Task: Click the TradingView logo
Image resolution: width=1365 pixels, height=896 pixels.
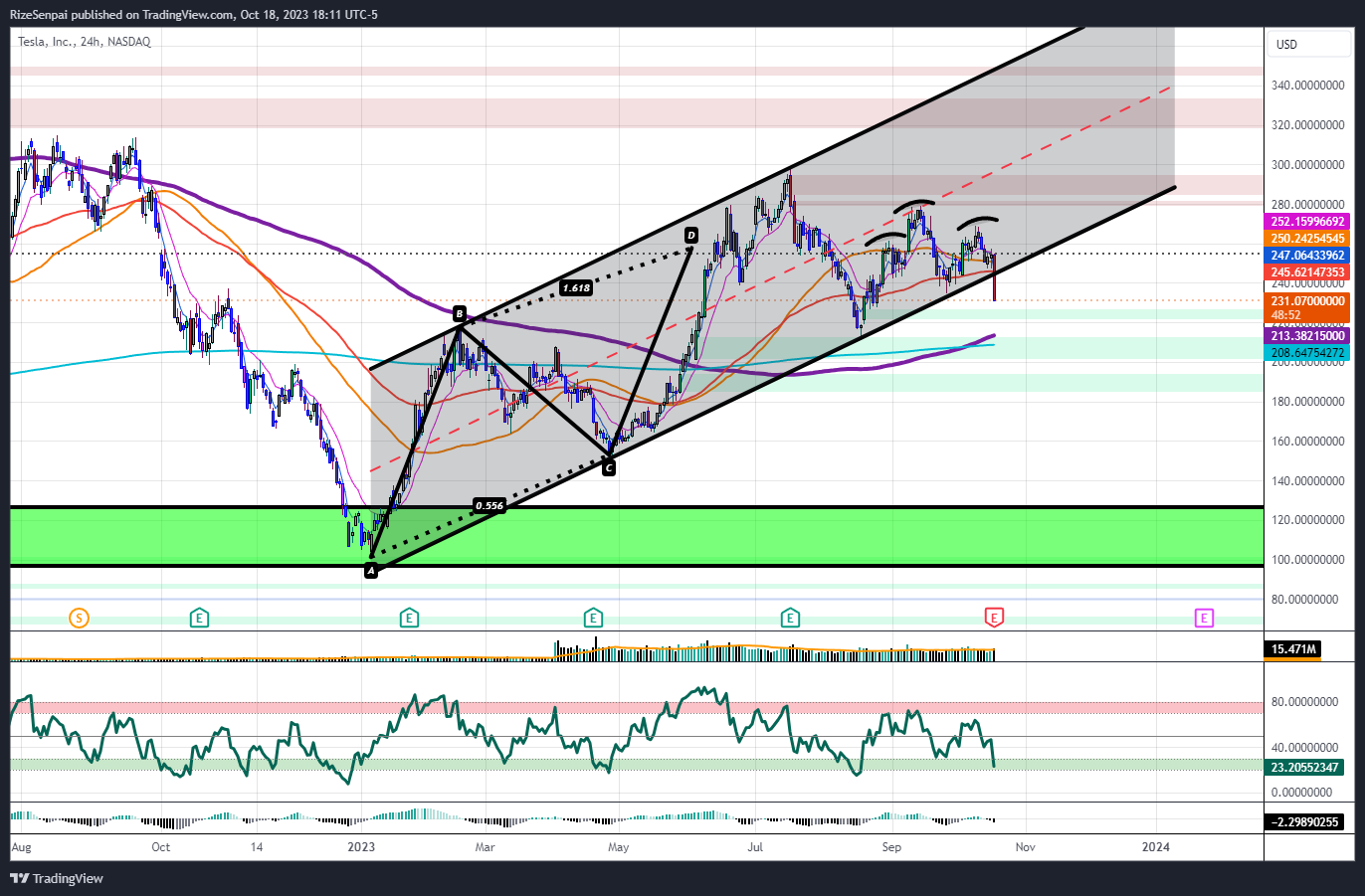Action: [x=57, y=878]
